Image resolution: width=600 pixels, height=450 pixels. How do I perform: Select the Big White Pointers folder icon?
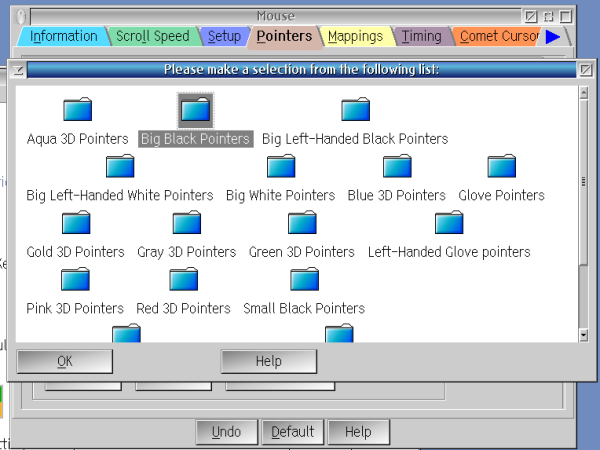coord(281,166)
